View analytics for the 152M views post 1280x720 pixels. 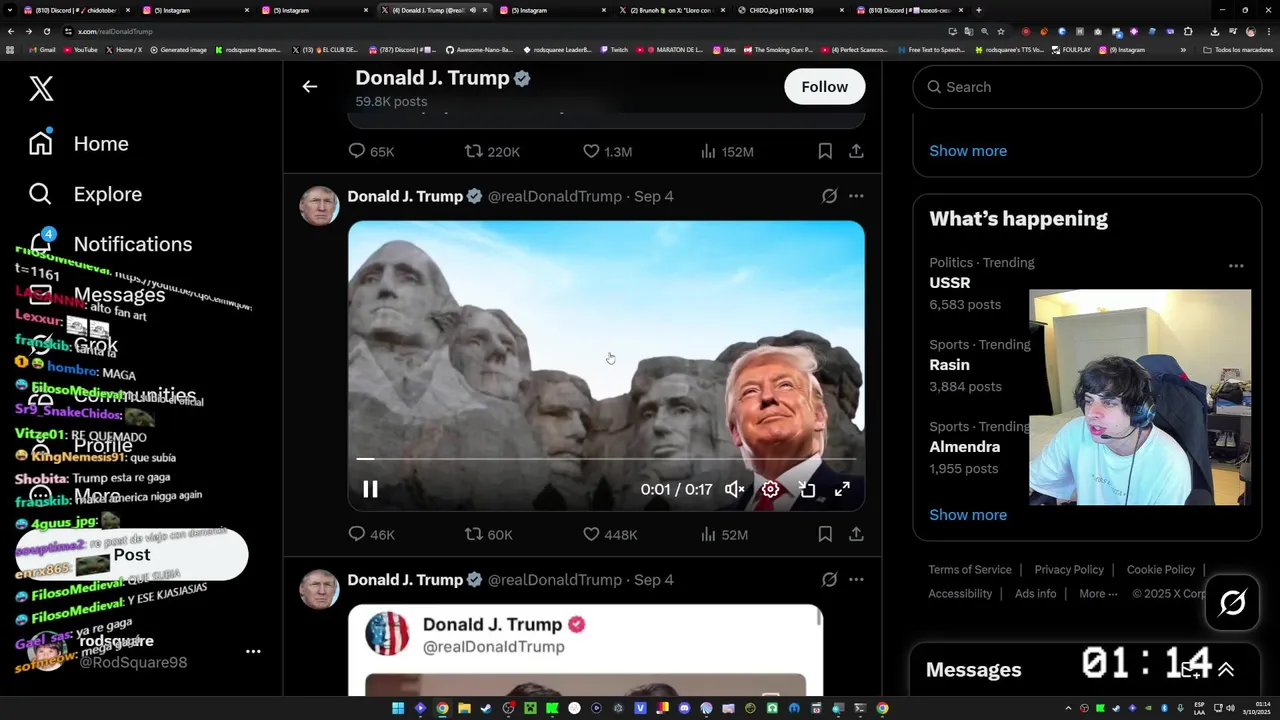tap(727, 152)
